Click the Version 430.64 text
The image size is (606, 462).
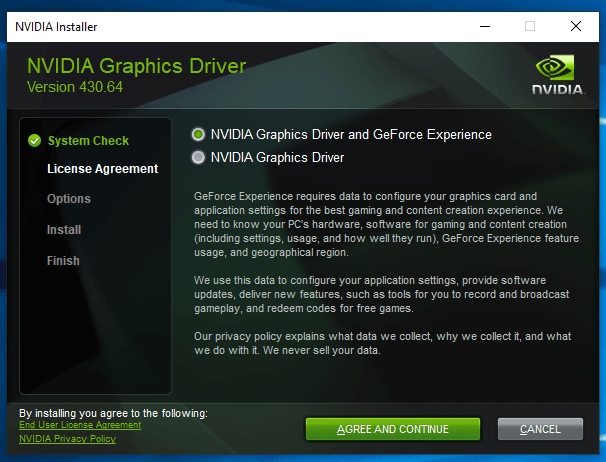[75, 87]
